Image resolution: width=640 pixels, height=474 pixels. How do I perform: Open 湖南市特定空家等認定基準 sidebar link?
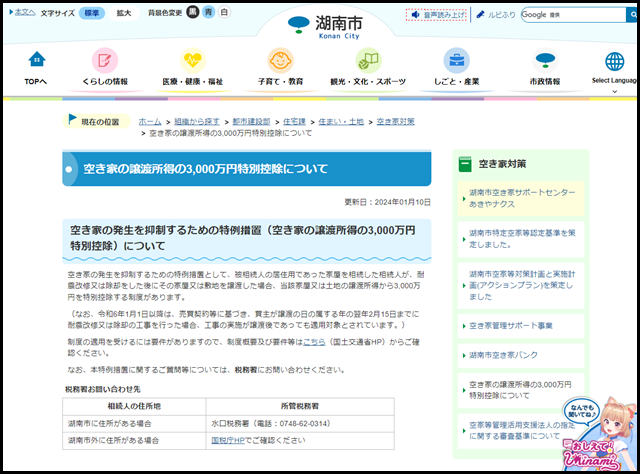pyautogui.click(x=521, y=239)
